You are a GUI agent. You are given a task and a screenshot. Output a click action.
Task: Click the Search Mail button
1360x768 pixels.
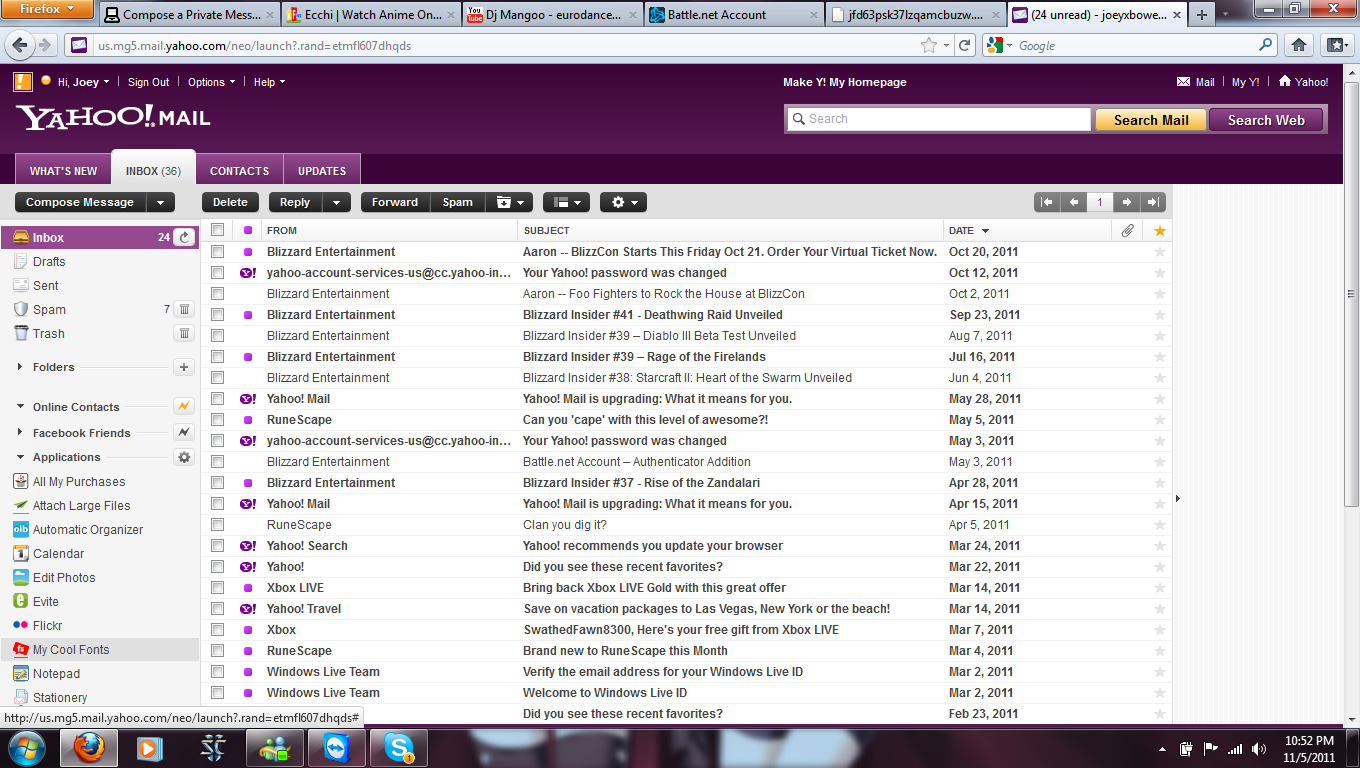coord(1151,120)
